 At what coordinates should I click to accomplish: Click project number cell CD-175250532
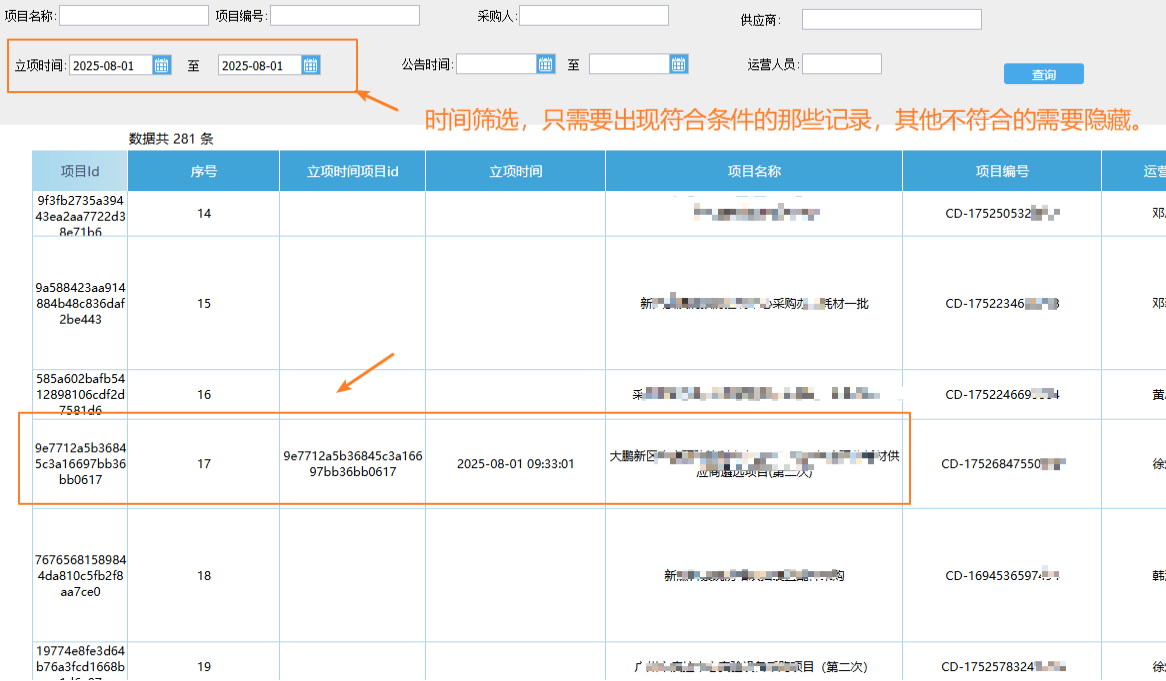1002,213
